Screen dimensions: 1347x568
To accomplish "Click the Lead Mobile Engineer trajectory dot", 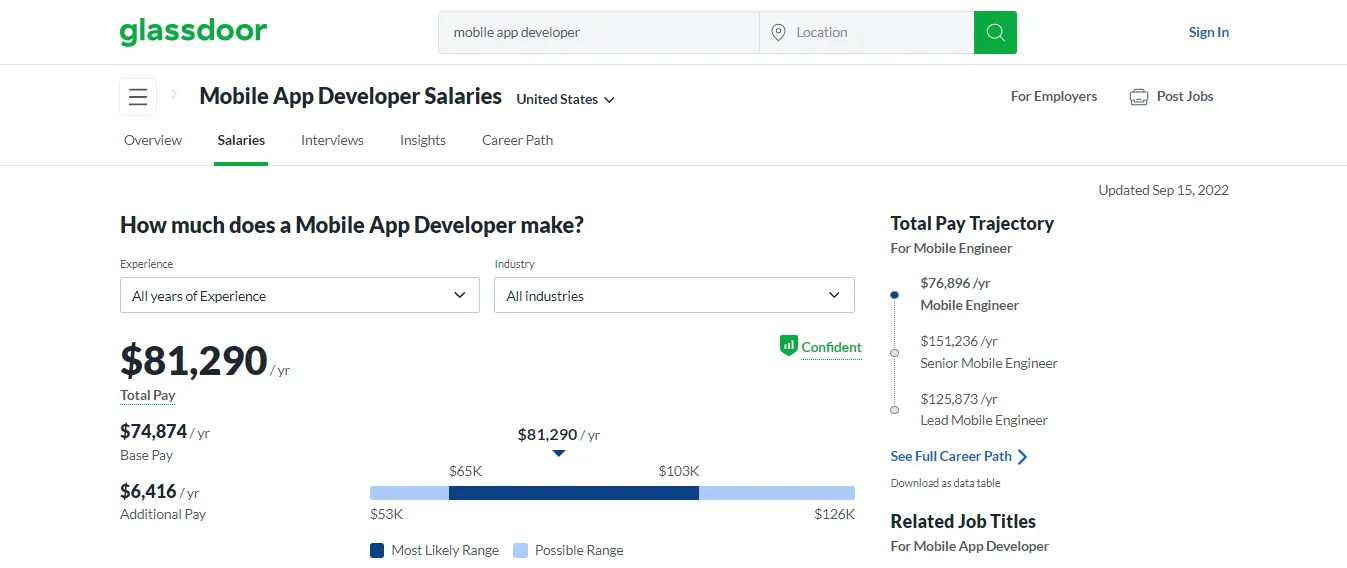I will (x=894, y=409).
